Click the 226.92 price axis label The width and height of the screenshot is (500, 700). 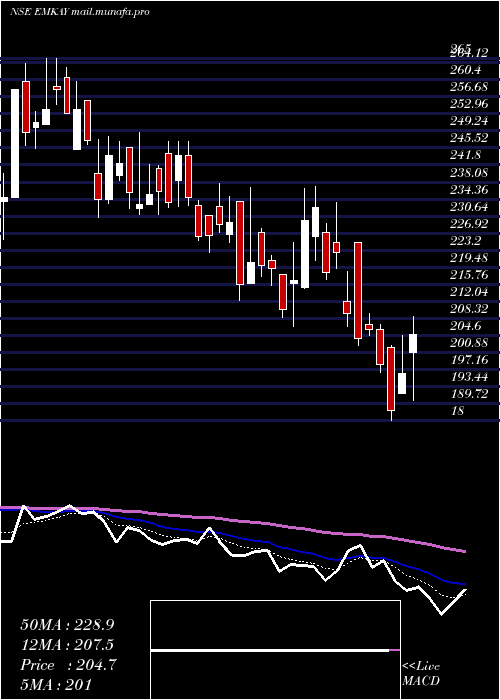click(469, 224)
